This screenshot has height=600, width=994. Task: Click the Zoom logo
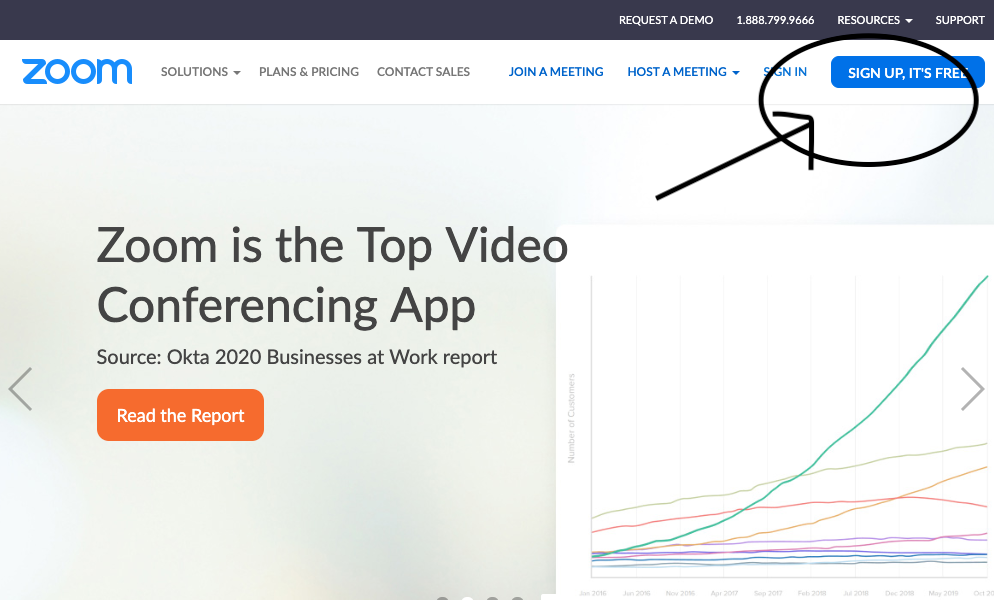[x=77, y=72]
